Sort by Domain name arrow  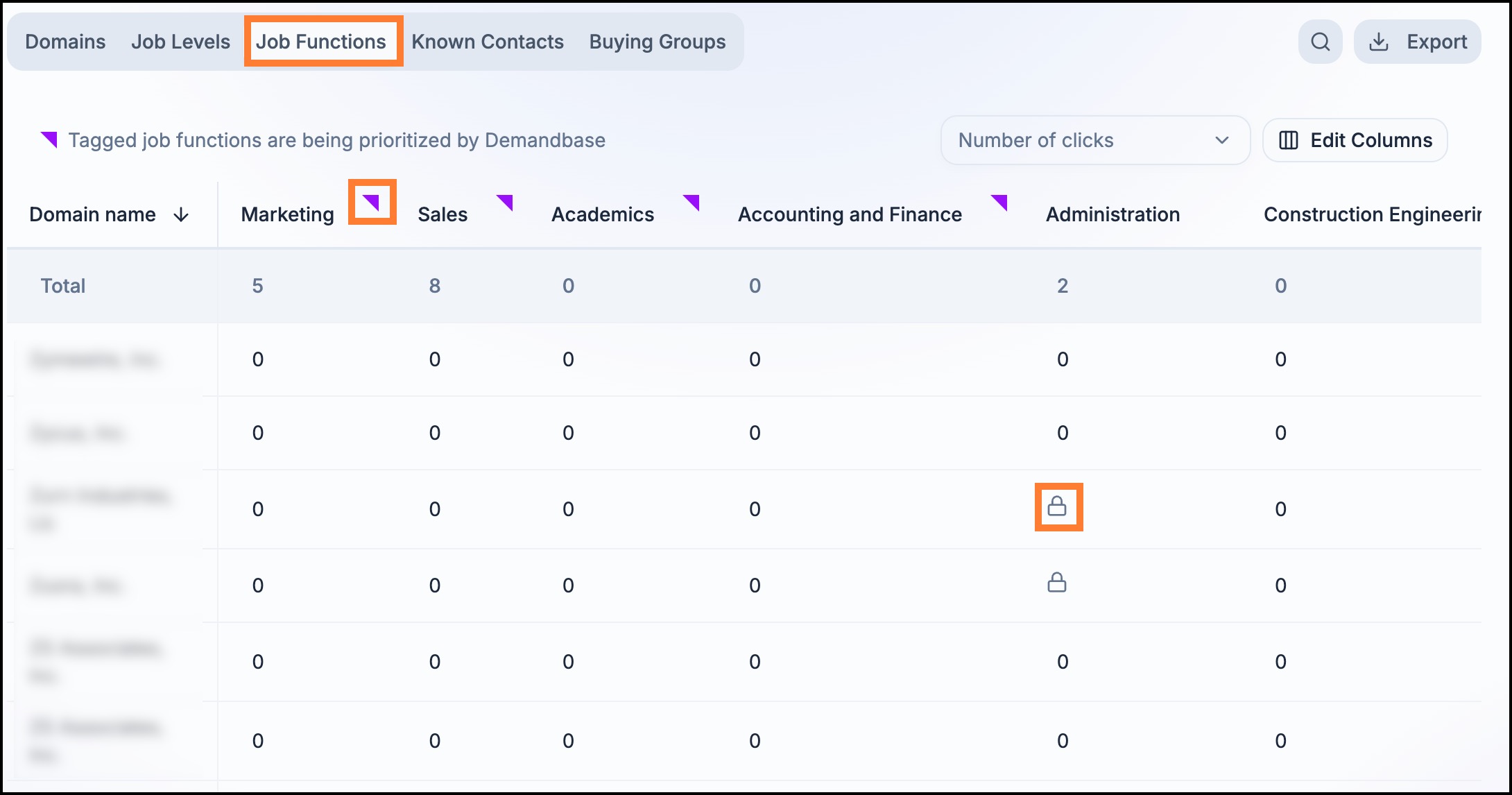tap(181, 215)
